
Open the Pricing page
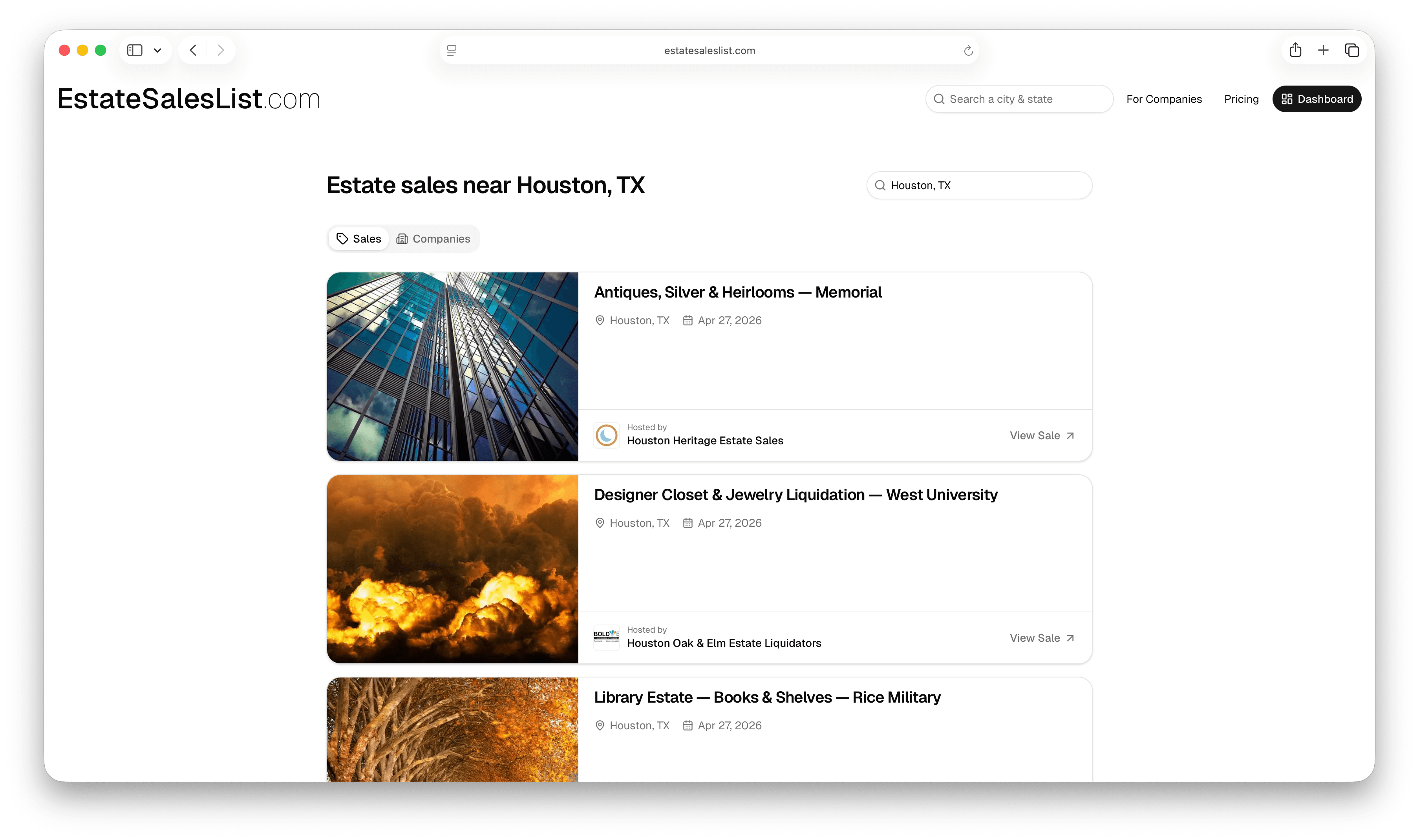point(1241,99)
